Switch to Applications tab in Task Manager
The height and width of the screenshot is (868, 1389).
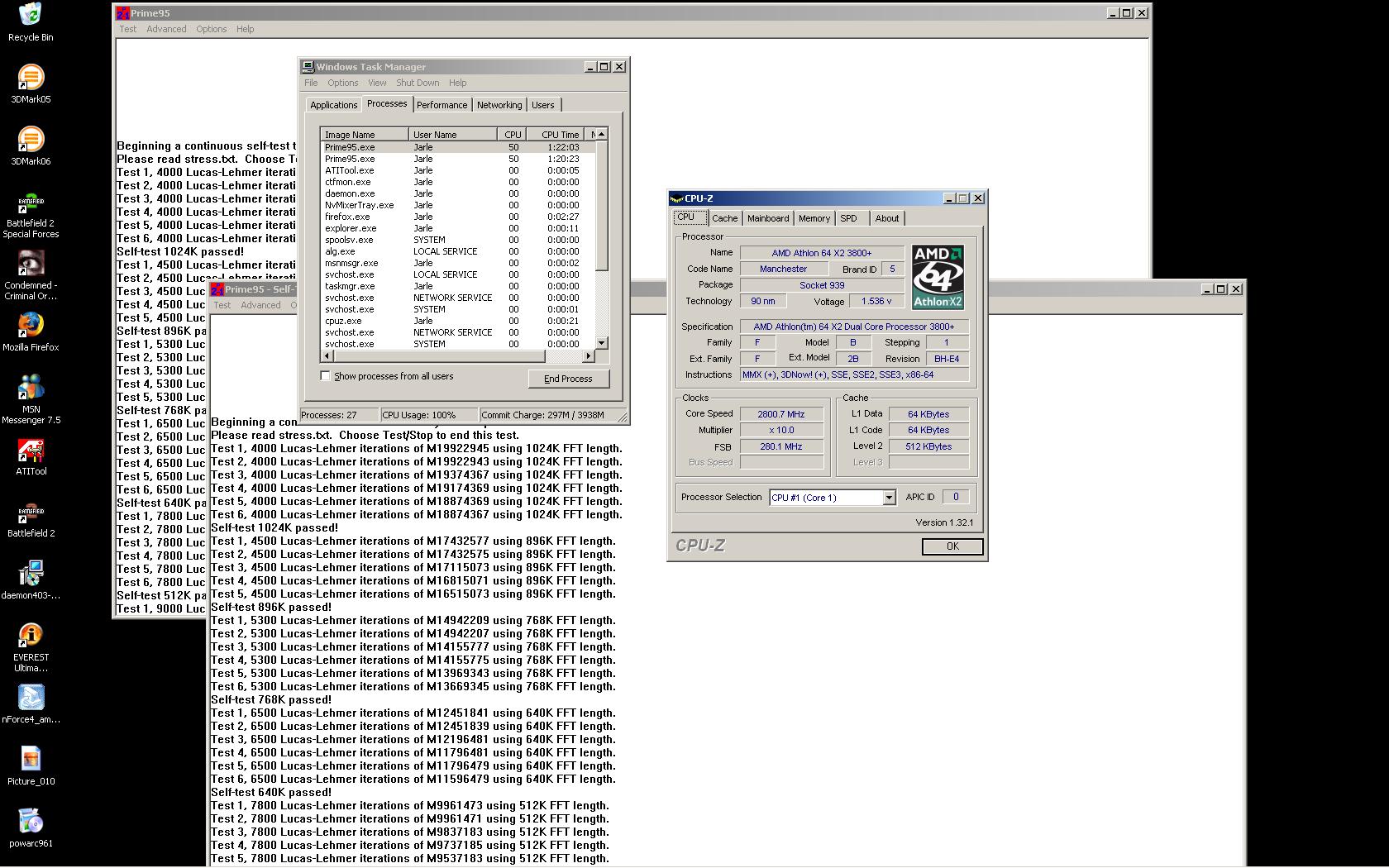pos(334,105)
